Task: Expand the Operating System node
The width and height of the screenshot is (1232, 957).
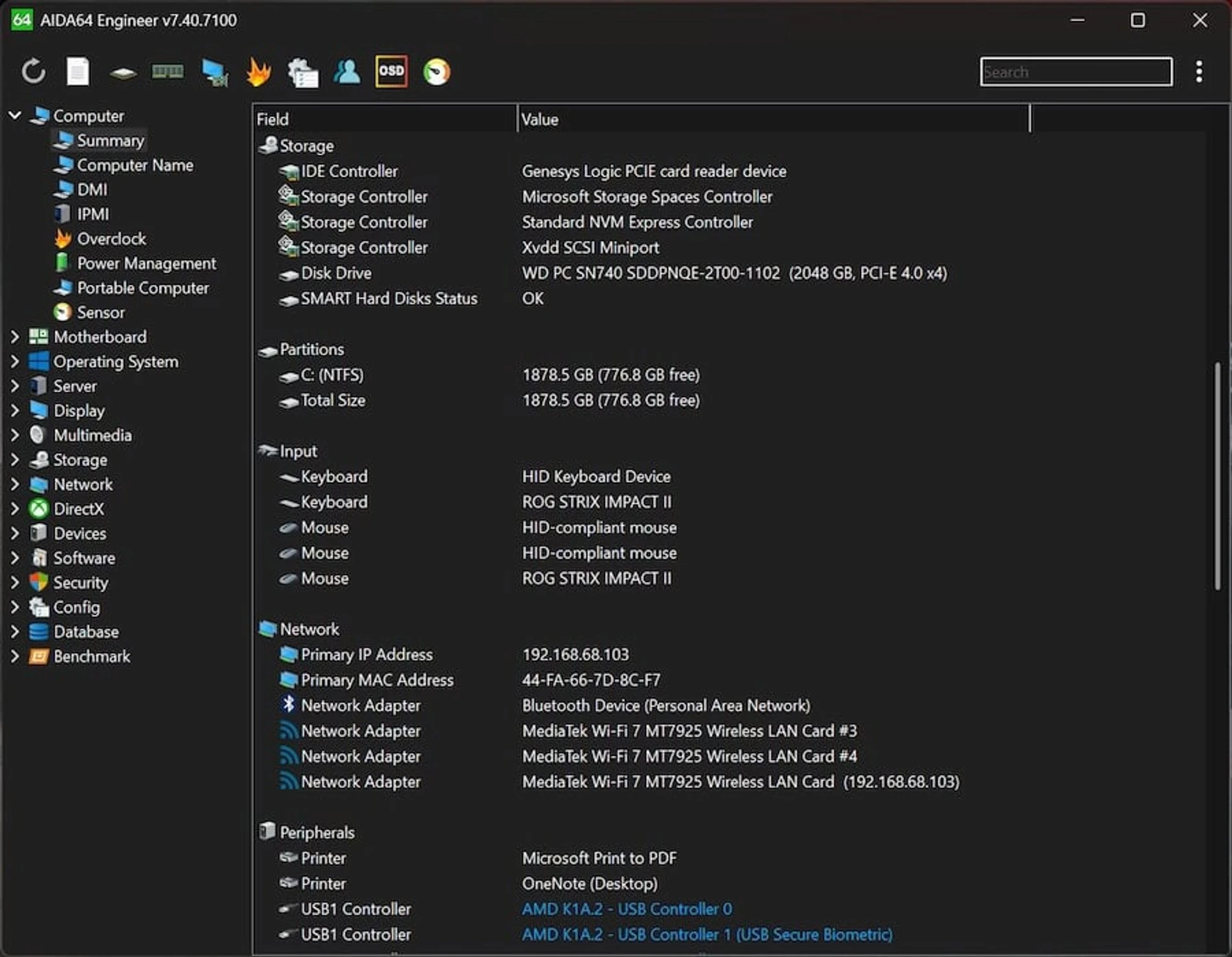Action: click(15, 361)
